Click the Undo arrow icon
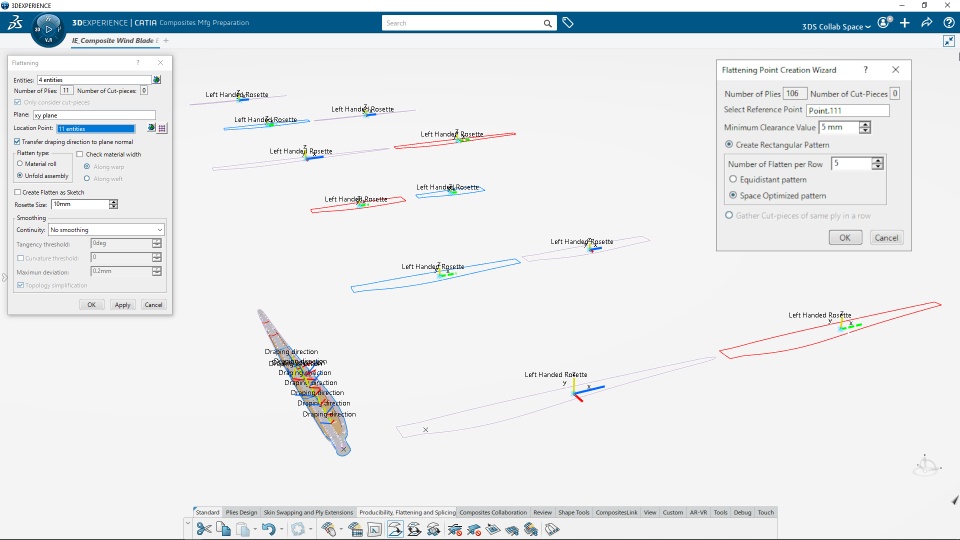Viewport: 960px width, 540px height. tap(269, 529)
